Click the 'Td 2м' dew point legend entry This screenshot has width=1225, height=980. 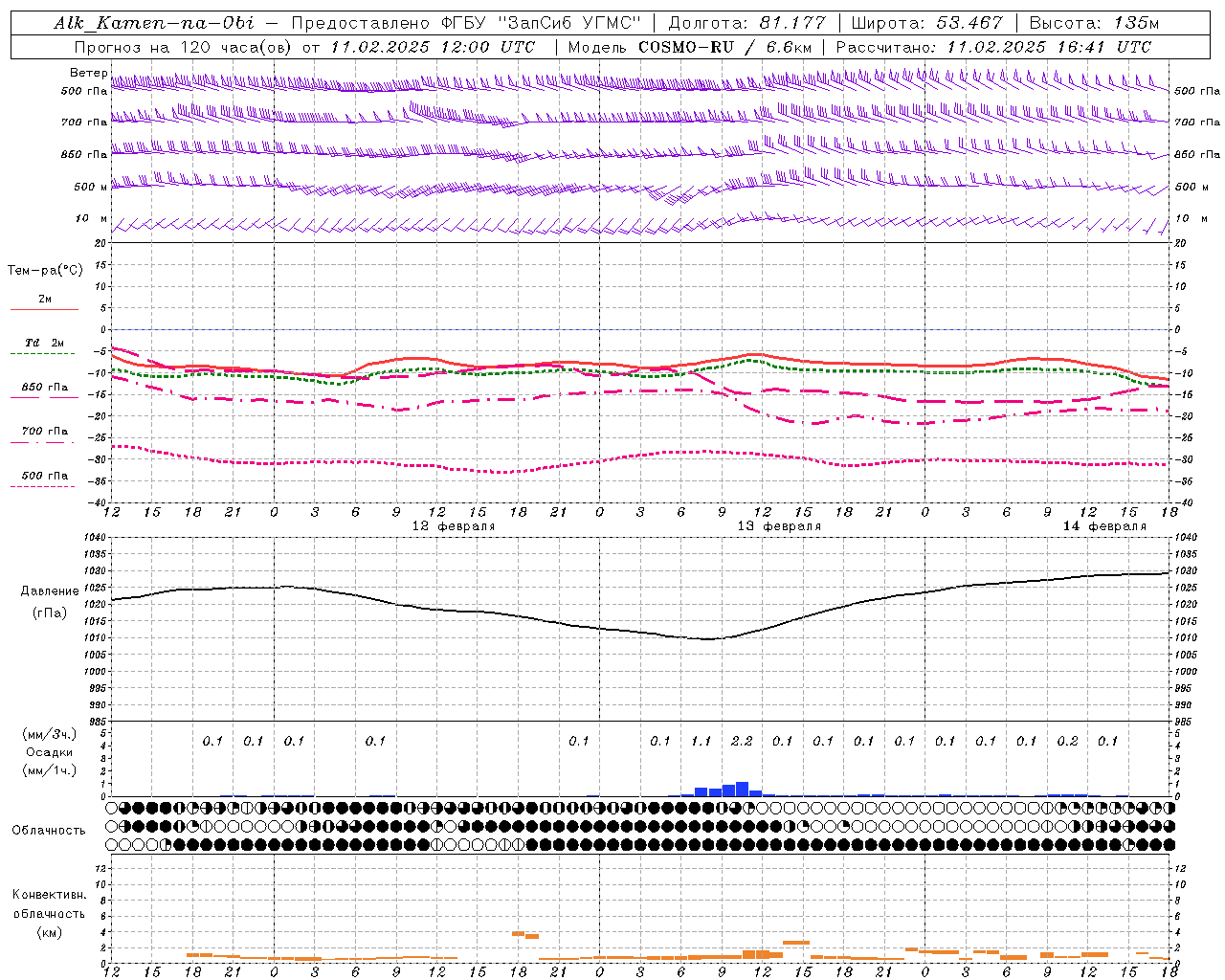[x=44, y=343]
